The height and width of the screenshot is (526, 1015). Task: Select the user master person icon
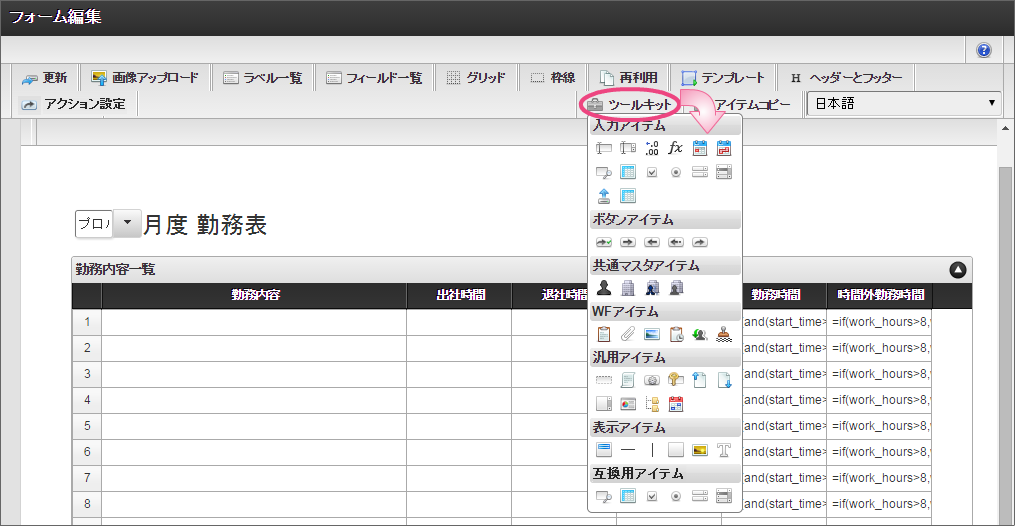pos(603,288)
